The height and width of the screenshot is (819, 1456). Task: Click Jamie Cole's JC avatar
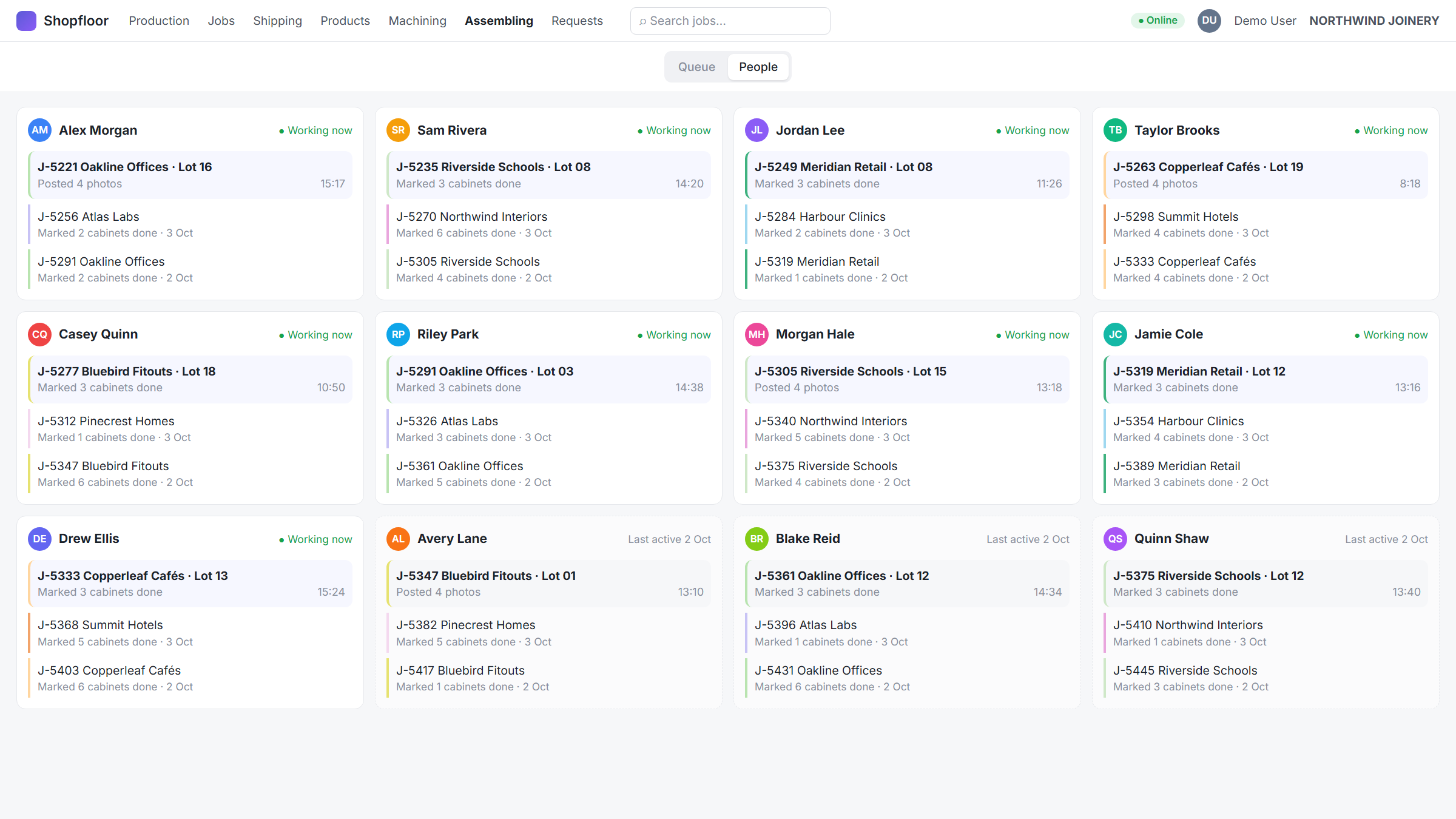pos(1115,334)
